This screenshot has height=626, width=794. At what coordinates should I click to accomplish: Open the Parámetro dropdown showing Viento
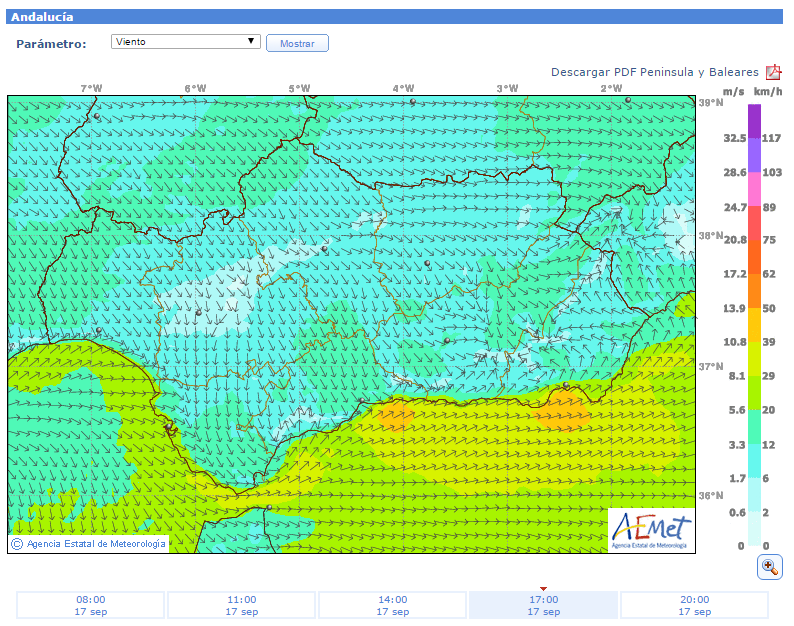pos(186,42)
